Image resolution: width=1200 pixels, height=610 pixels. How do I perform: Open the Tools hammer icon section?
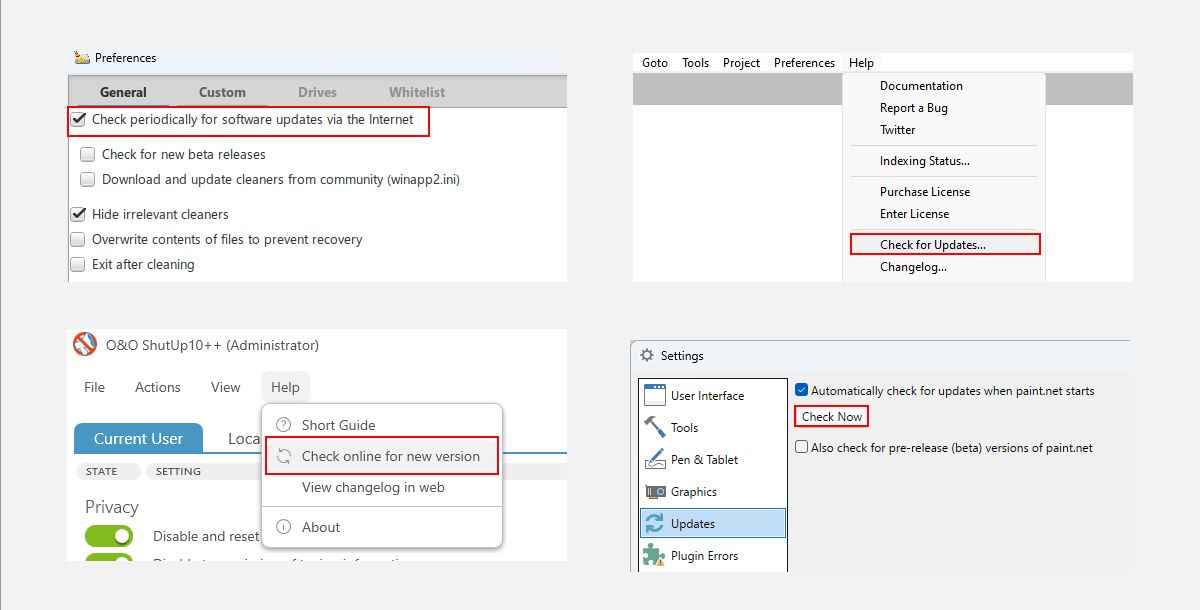[655, 427]
